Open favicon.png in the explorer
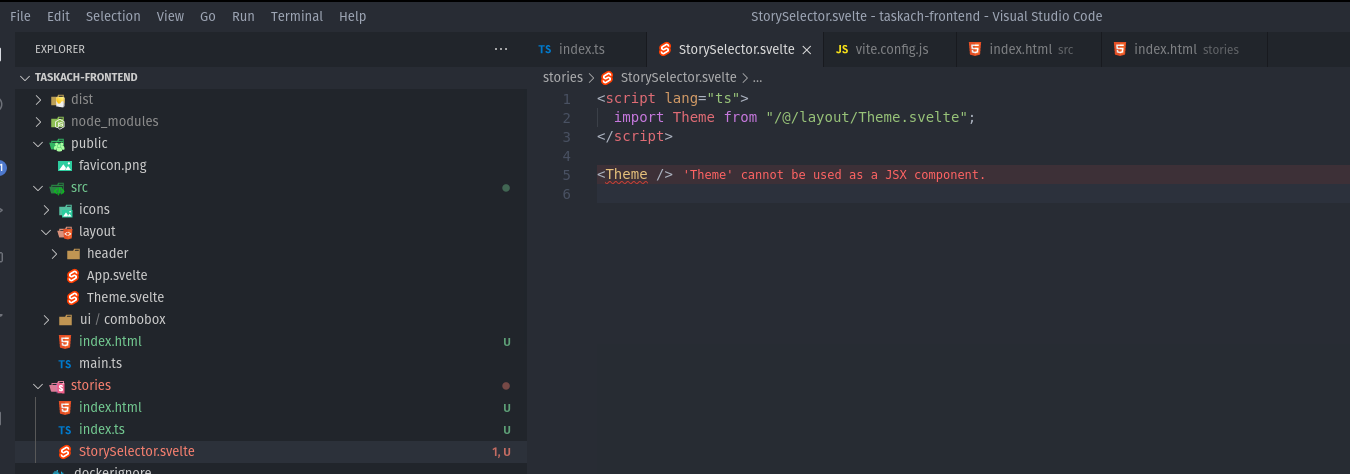This screenshot has width=1350, height=474. [270, 165]
